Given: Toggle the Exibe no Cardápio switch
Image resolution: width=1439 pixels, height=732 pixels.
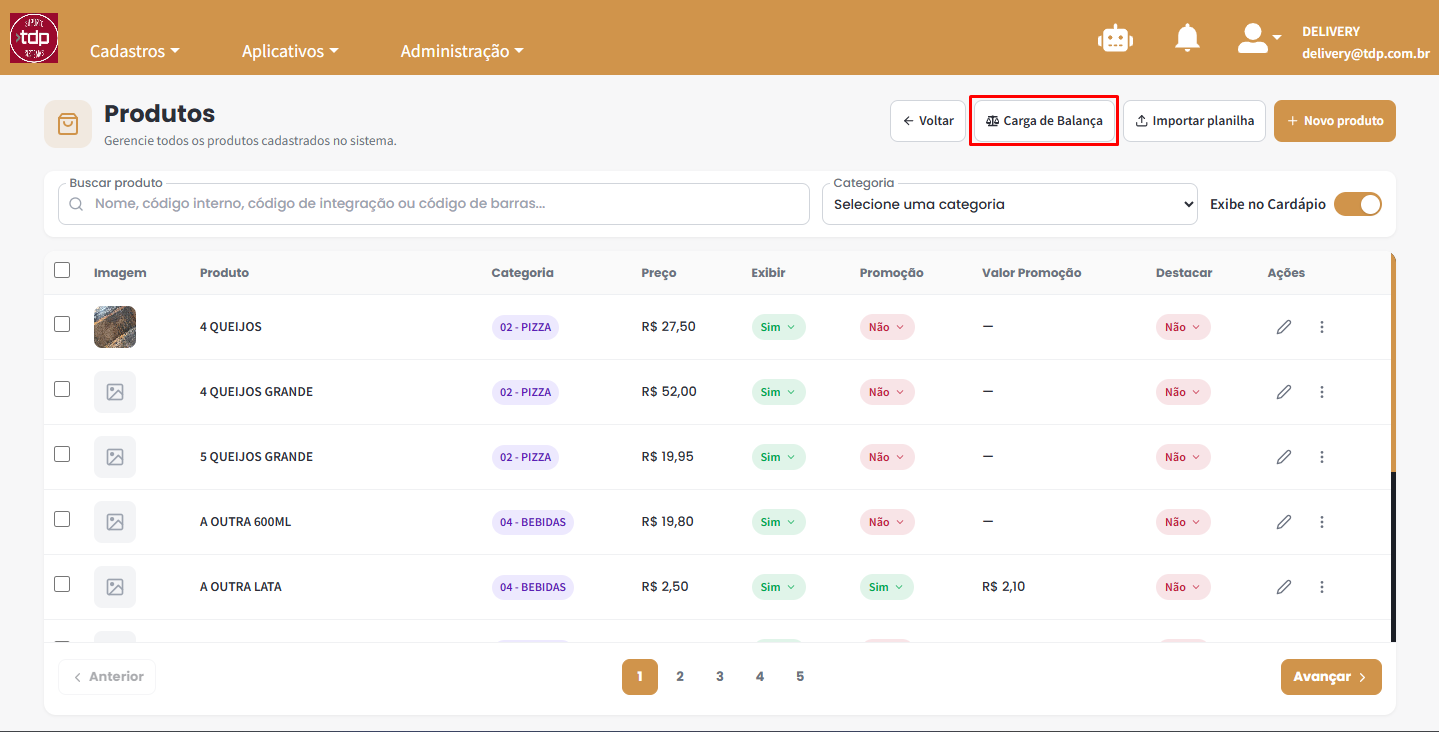Looking at the screenshot, I should [x=1358, y=204].
